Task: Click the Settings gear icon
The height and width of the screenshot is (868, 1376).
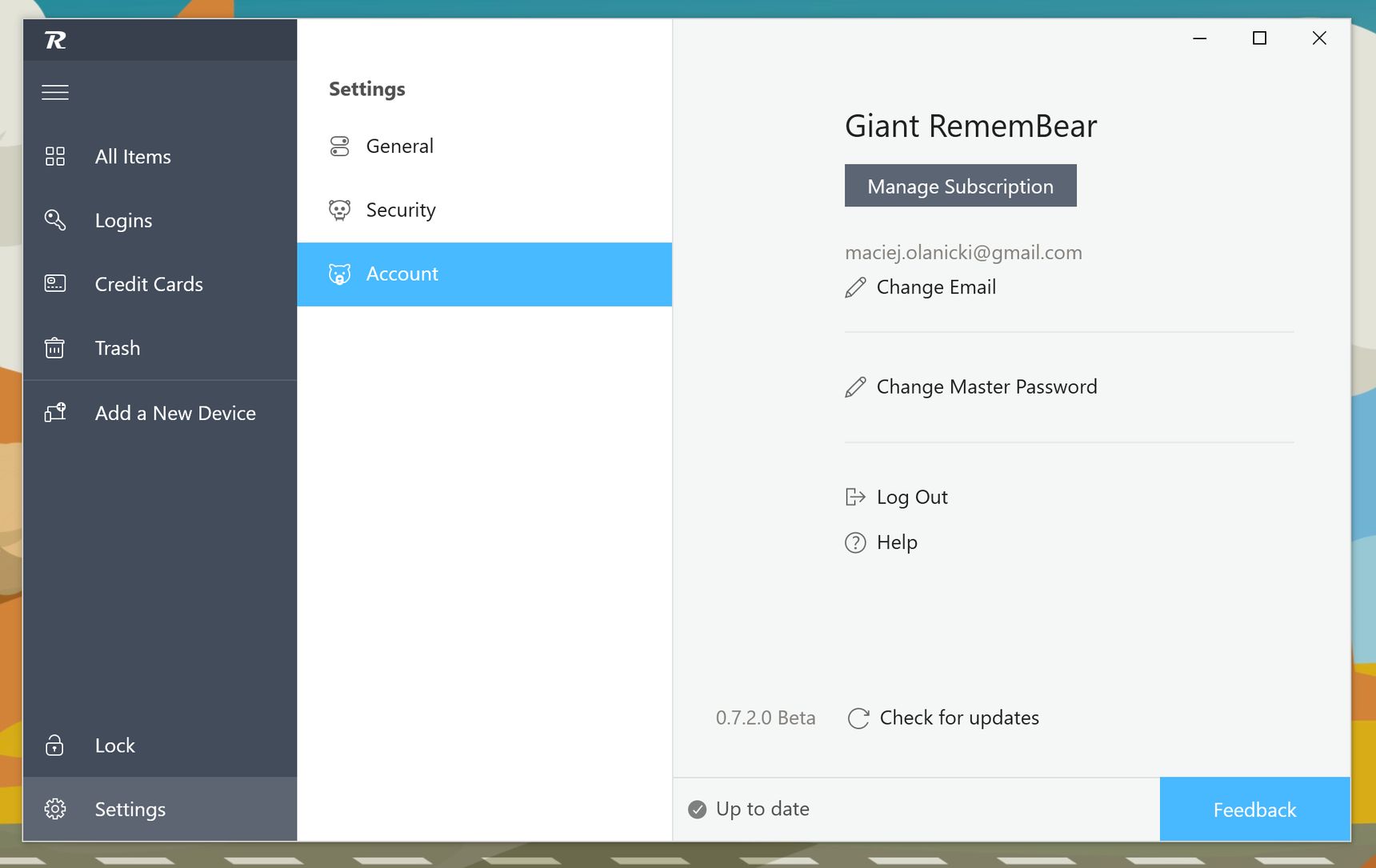Action: pos(55,809)
